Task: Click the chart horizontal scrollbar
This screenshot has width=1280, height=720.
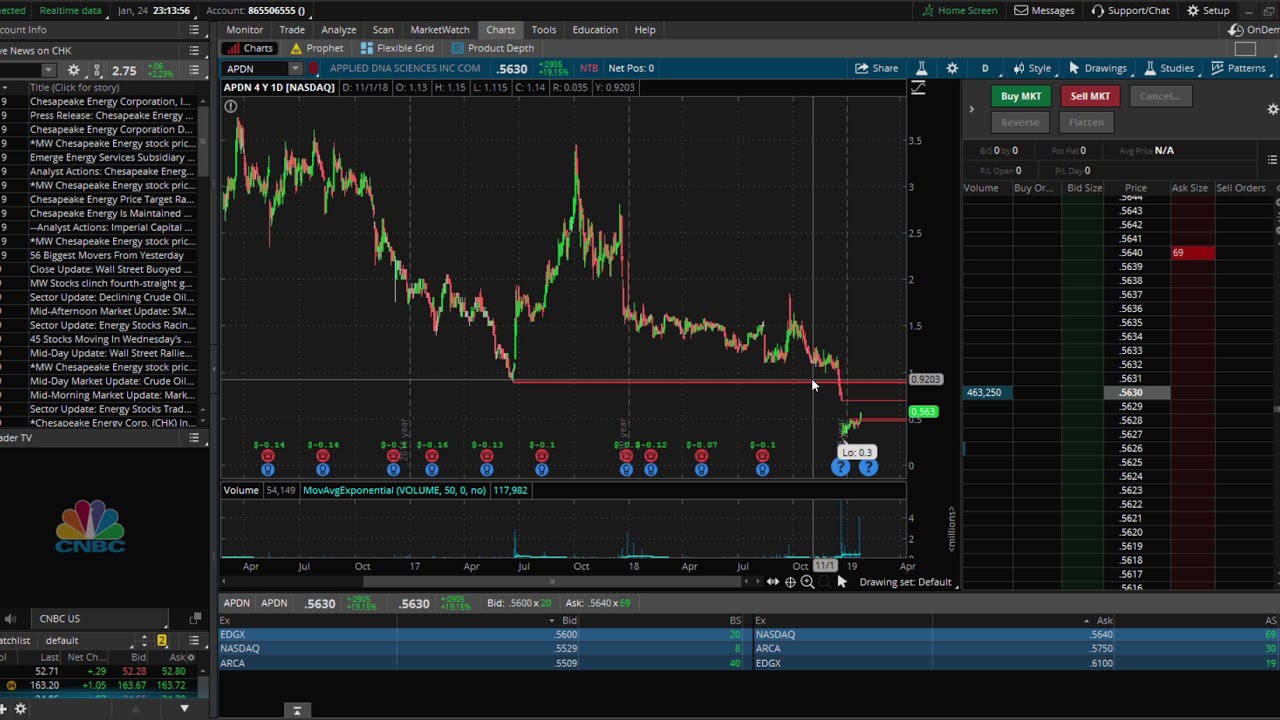Action: click(552, 581)
